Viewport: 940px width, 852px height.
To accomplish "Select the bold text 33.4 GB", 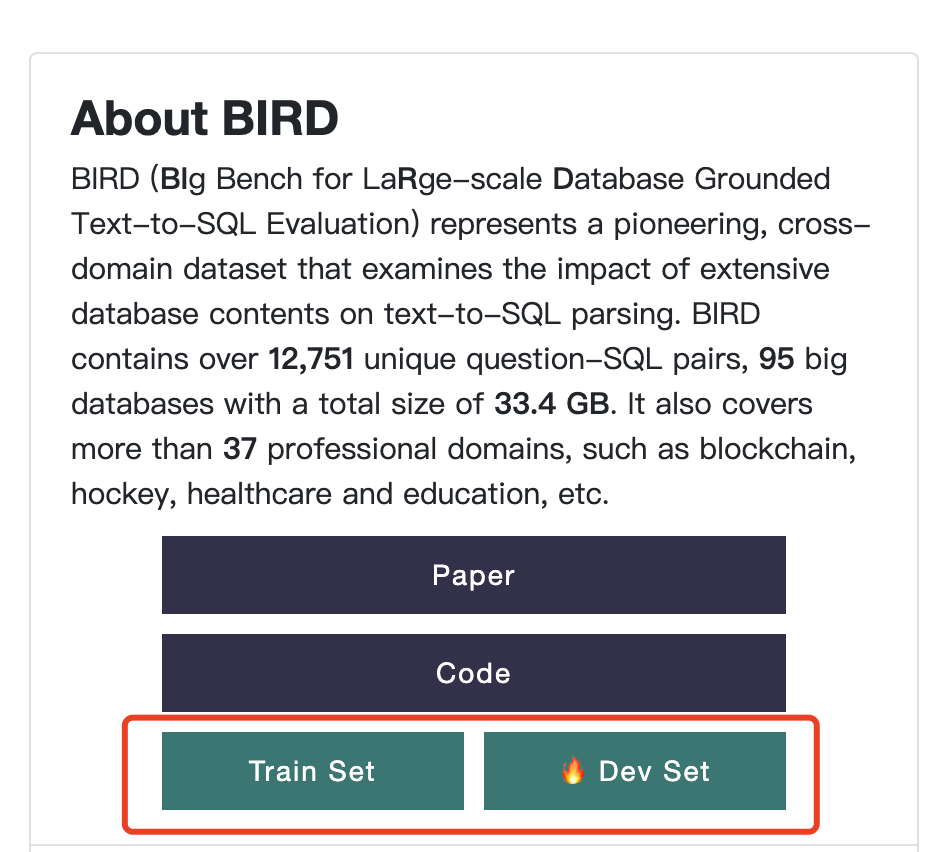I will (x=551, y=404).
